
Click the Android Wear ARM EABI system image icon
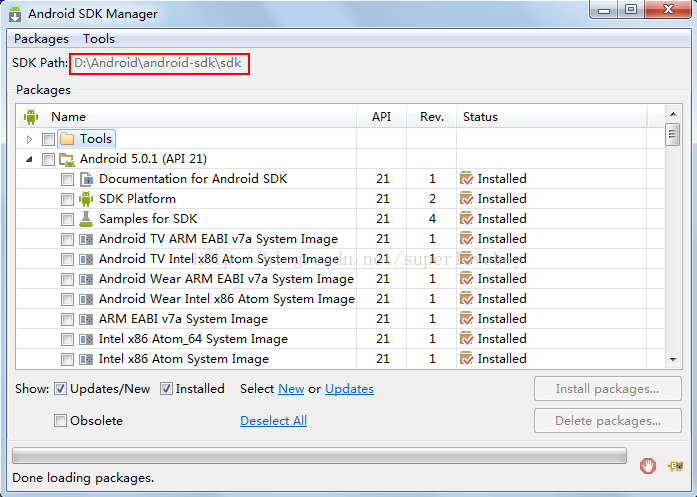tap(86, 280)
